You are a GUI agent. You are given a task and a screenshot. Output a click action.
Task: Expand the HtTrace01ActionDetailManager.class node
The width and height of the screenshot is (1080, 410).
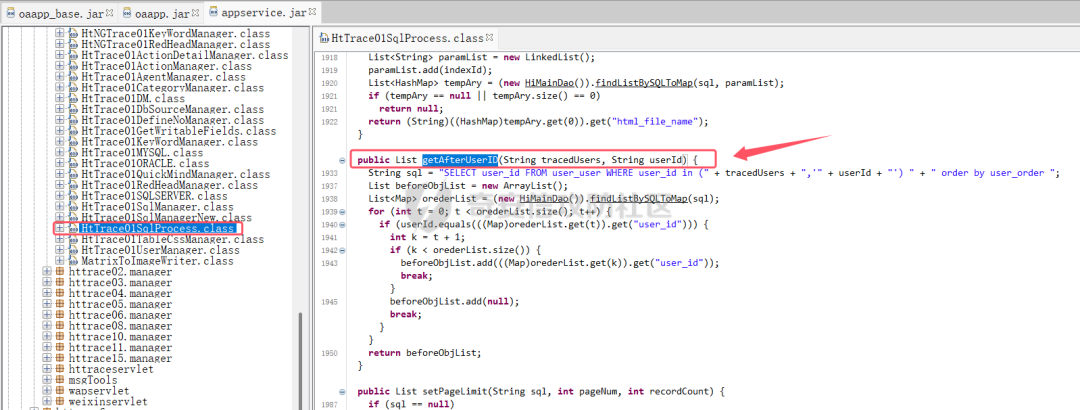tap(59, 55)
